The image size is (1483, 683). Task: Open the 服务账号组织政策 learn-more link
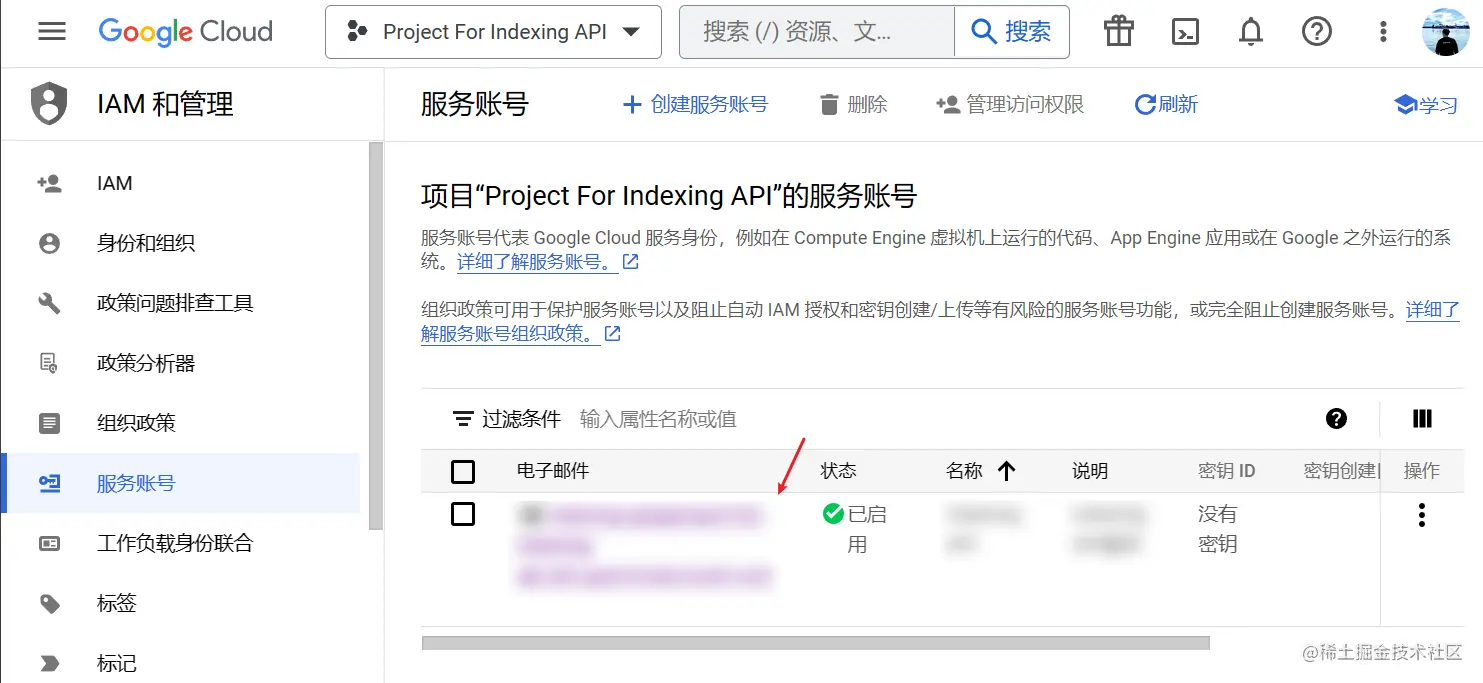coord(521,334)
